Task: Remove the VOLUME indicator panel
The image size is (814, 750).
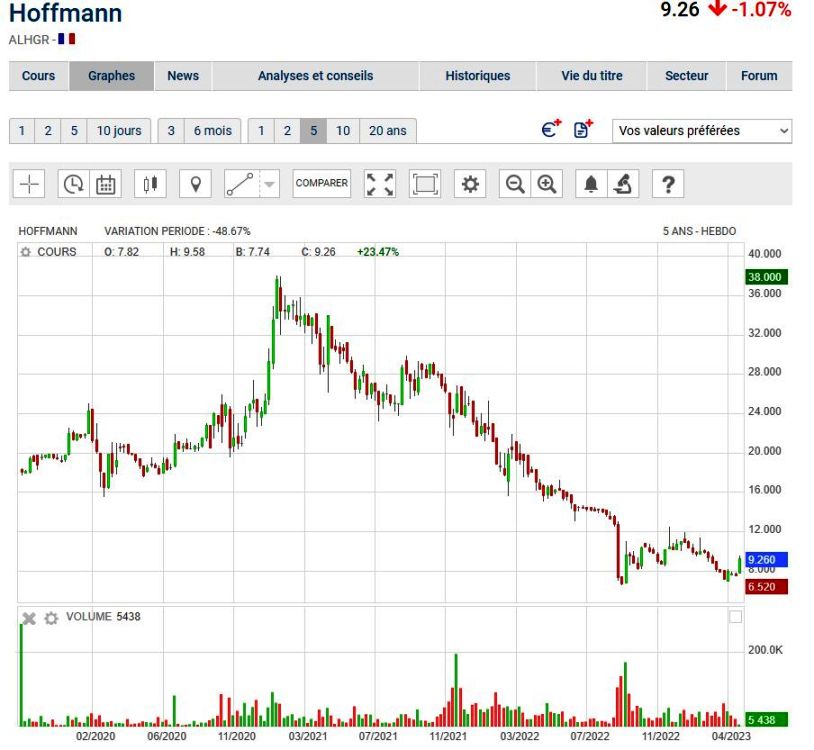Action: (x=29, y=618)
